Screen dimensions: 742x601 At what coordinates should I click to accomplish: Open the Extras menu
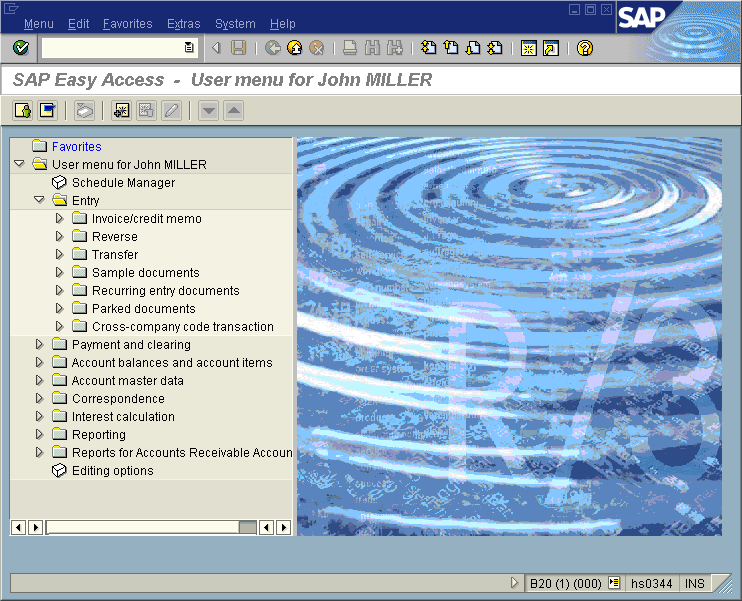click(x=183, y=24)
